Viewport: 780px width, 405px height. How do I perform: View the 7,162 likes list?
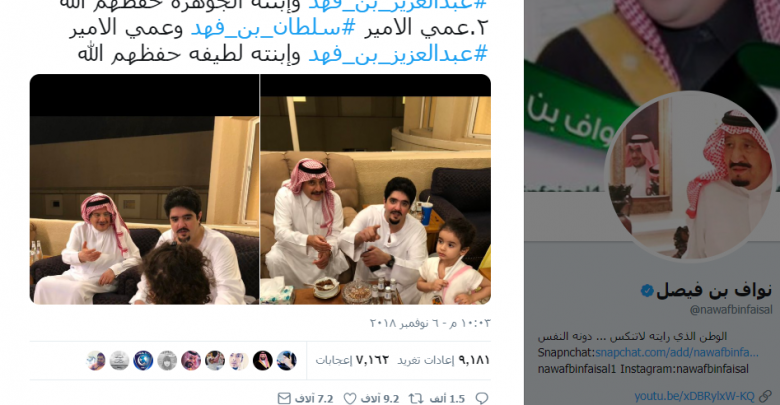[x=352, y=360]
